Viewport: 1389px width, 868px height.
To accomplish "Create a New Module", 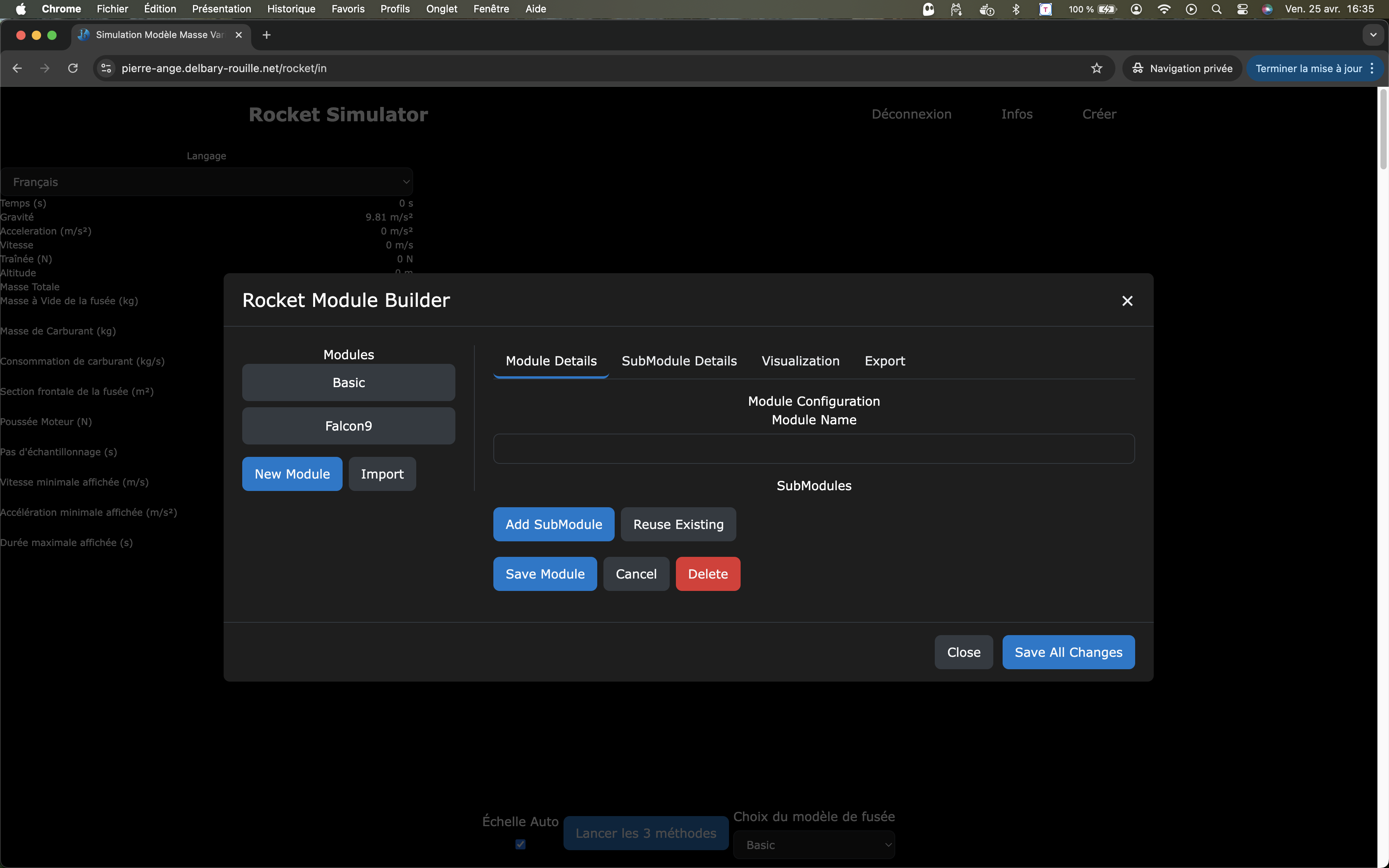I will (x=292, y=474).
